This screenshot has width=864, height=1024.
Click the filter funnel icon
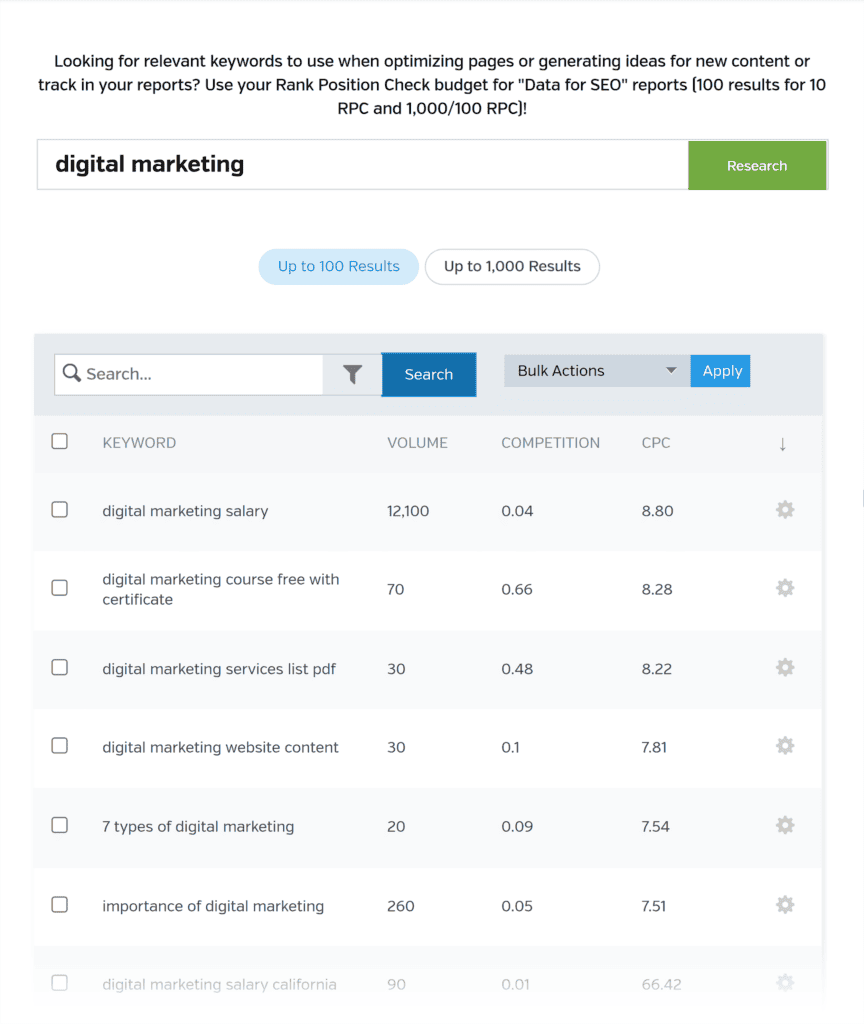point(352,374)
